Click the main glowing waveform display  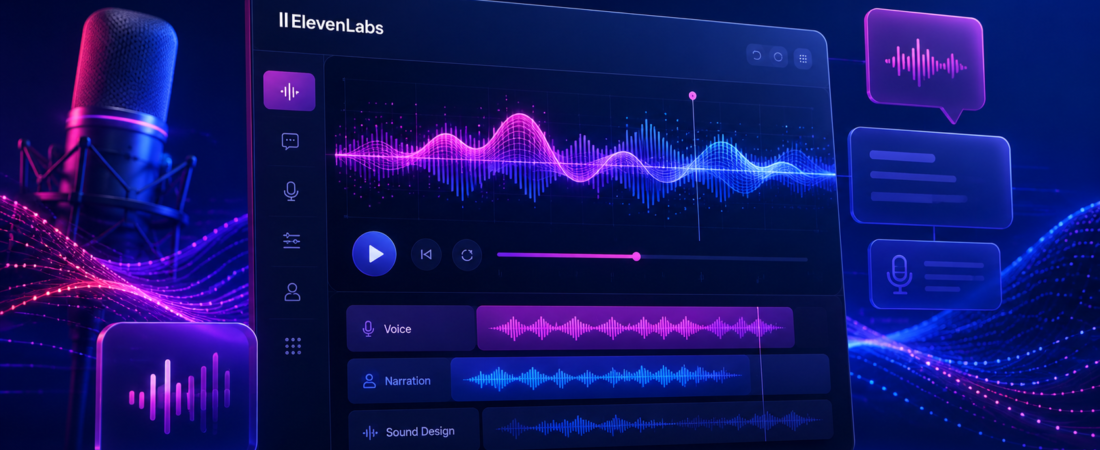[x=585, y=159]
